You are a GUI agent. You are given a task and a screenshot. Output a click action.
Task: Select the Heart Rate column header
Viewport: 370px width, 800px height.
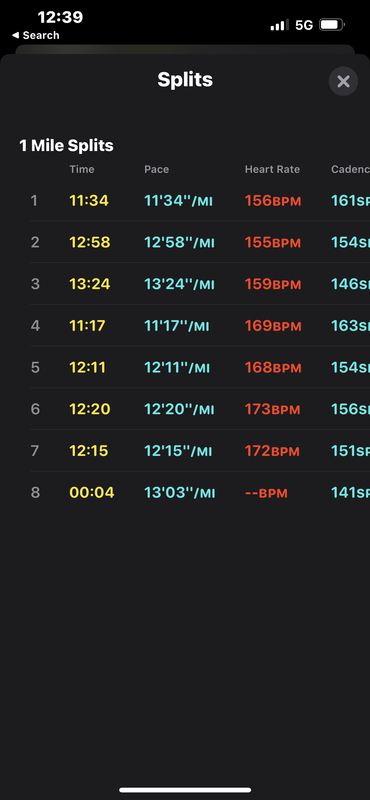[x=272, y=169]
